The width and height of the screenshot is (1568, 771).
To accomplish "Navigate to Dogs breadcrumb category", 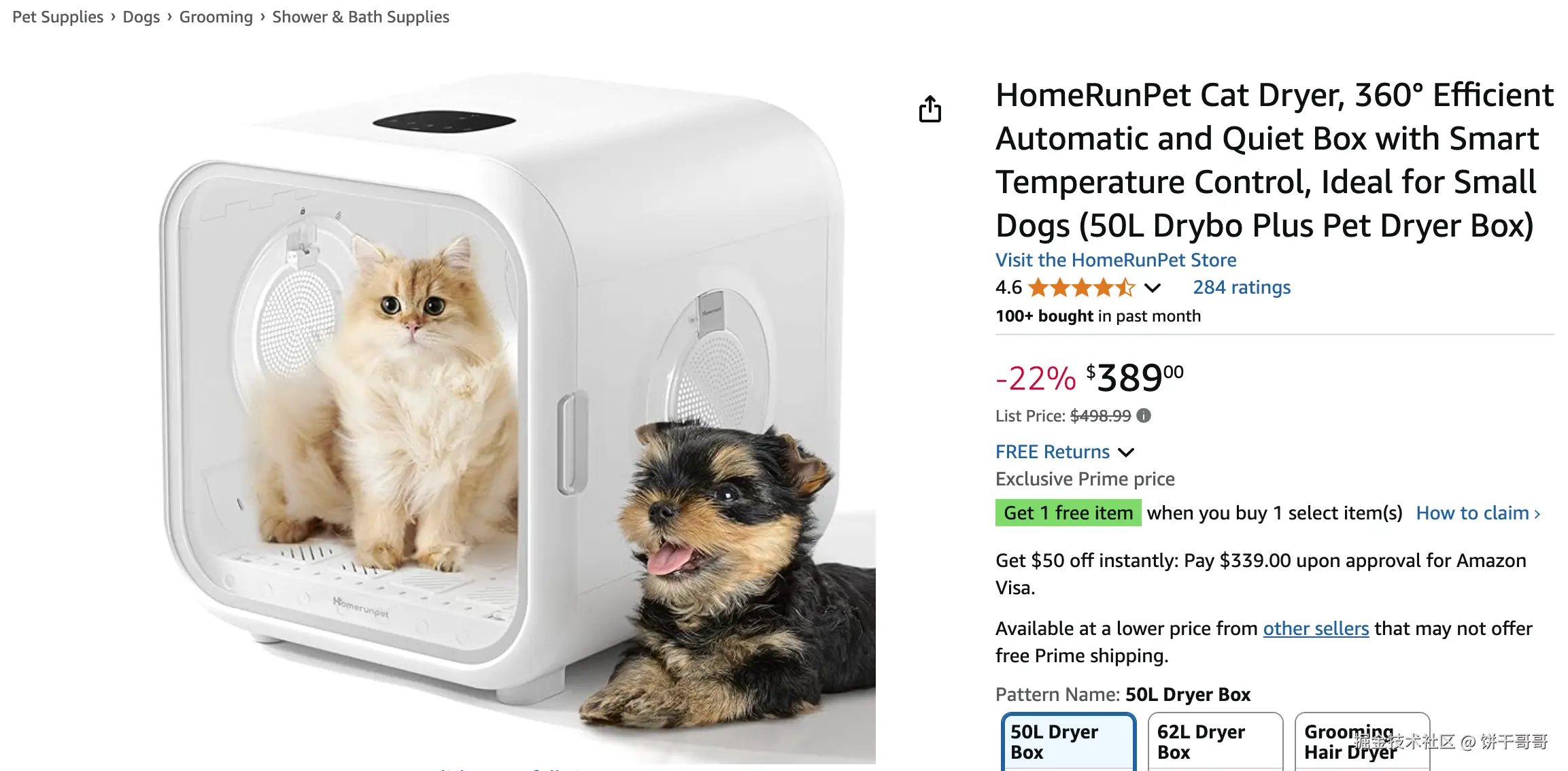I will coord(141,17).
